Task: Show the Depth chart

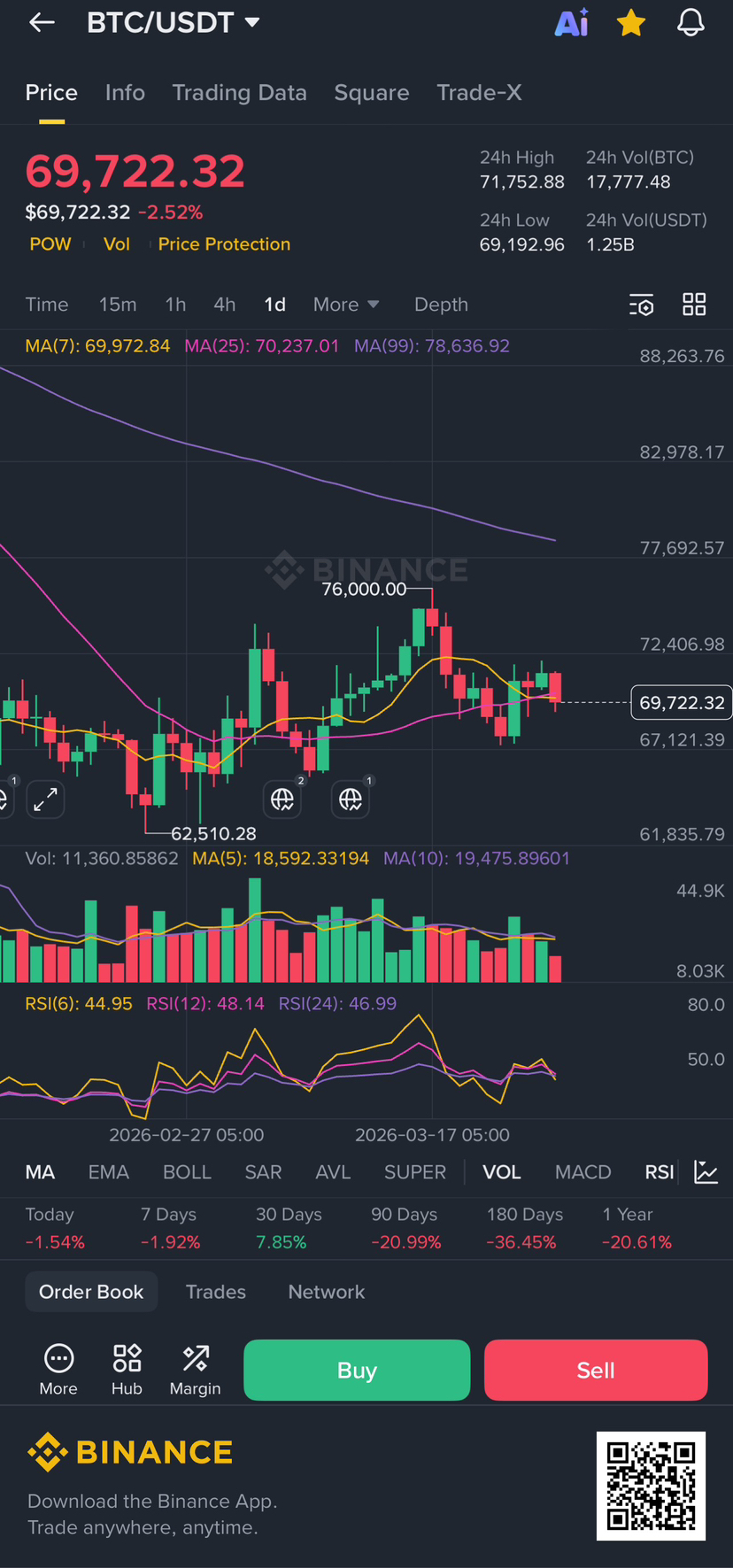Action: click(x=441, y=305)
